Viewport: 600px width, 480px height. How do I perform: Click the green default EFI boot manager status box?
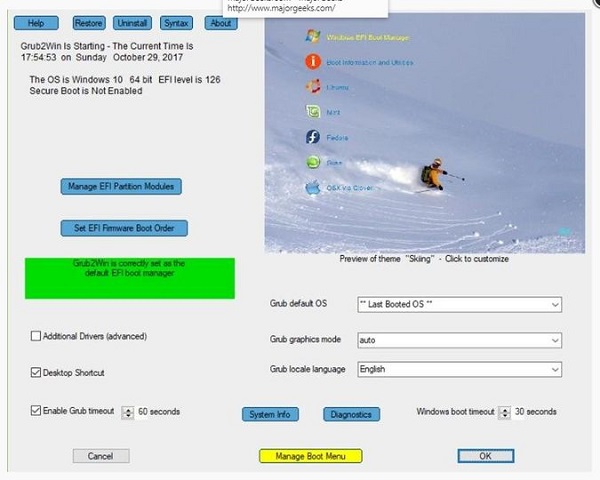[130, 278]
